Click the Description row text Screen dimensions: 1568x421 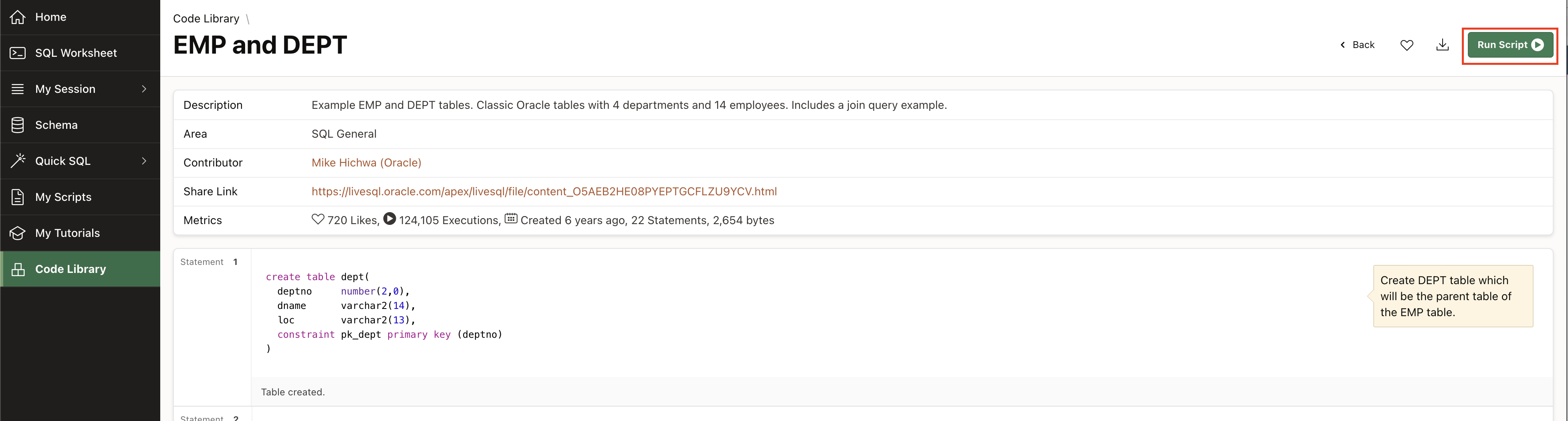[x=629, y=105]
